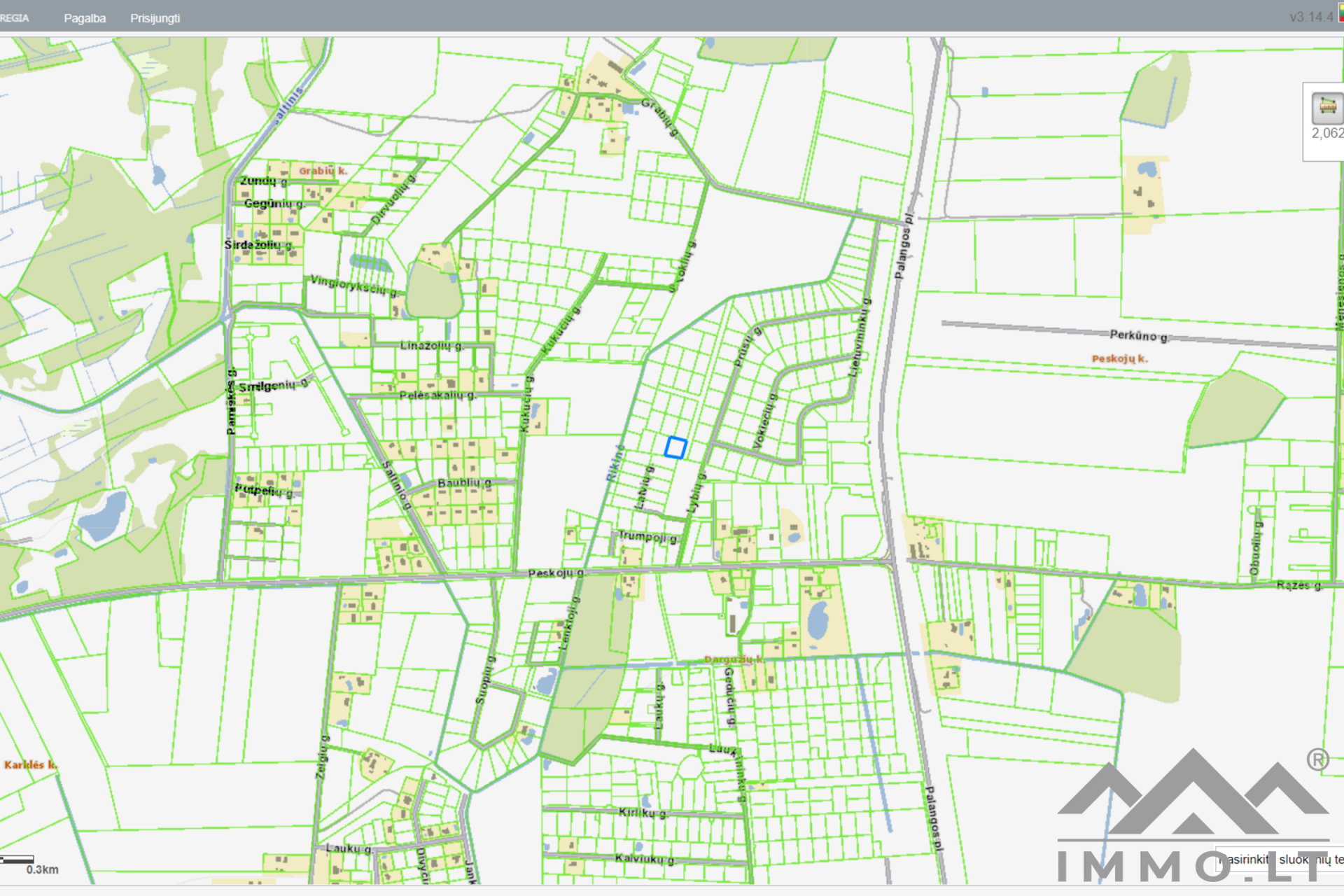
Task: Click the pond near Dargužių k.
Action: click(x=818, y=620)
